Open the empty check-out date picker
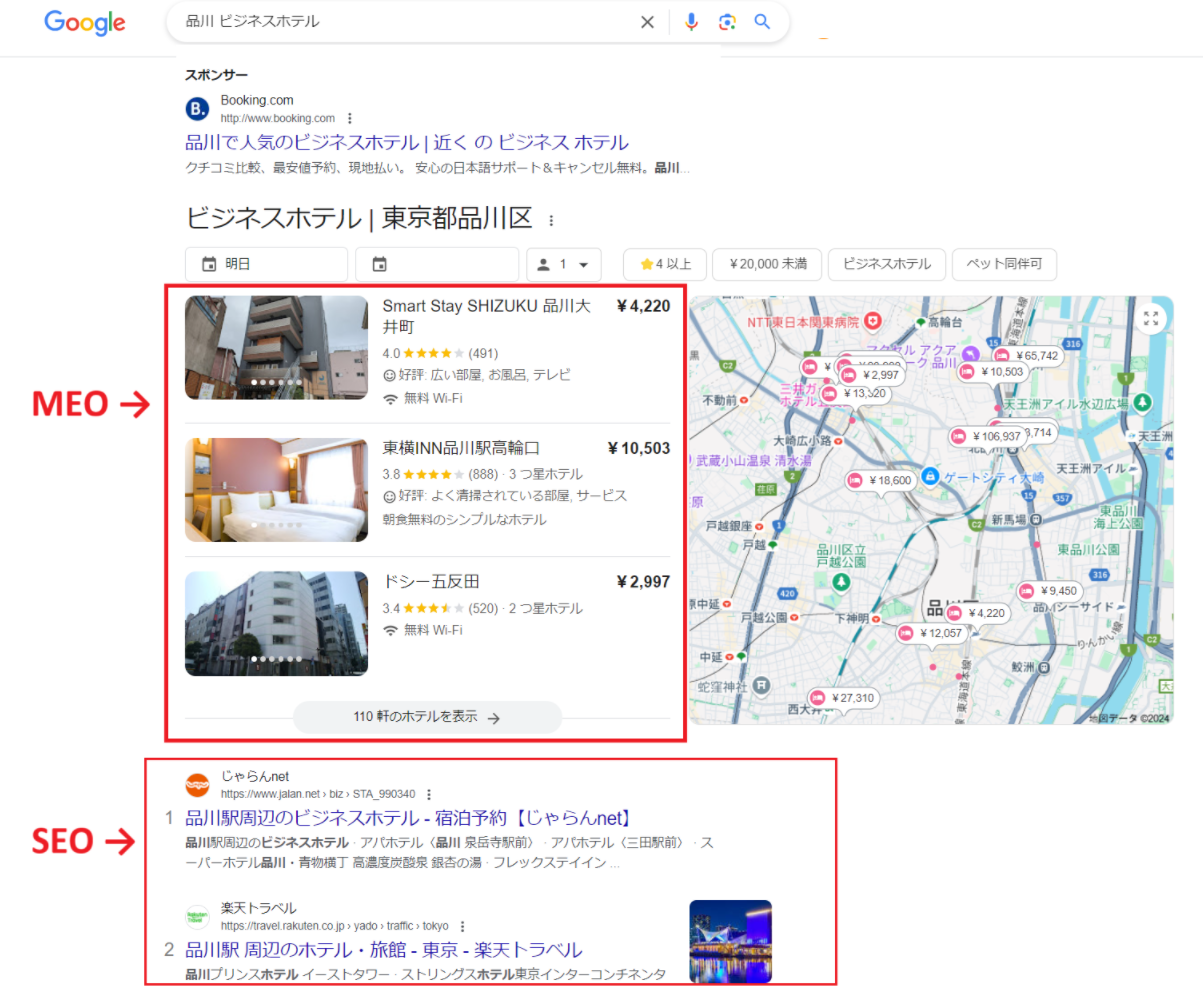Viewport: 1203px width, 986px height. [437, 264]
